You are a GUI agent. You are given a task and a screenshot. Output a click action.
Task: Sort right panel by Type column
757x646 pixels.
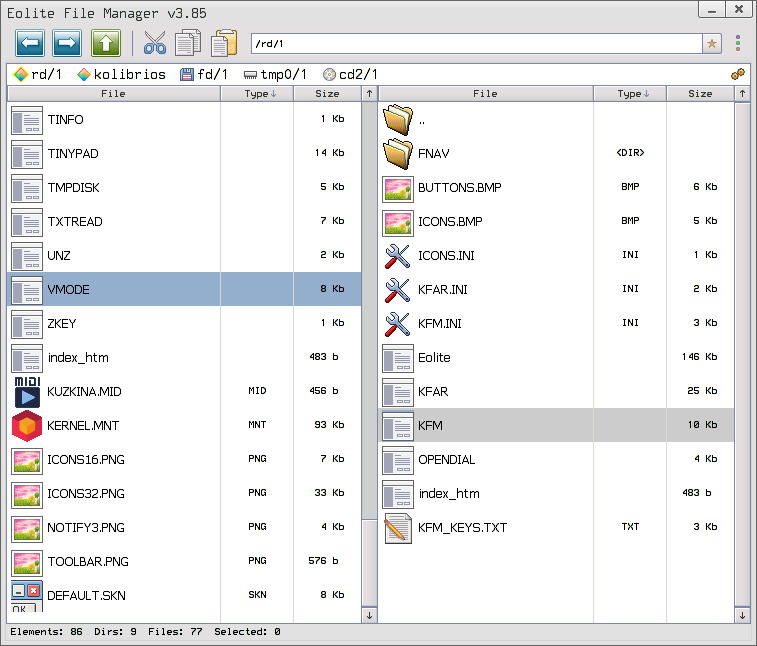pyautogui.click(x=630, y=94)
